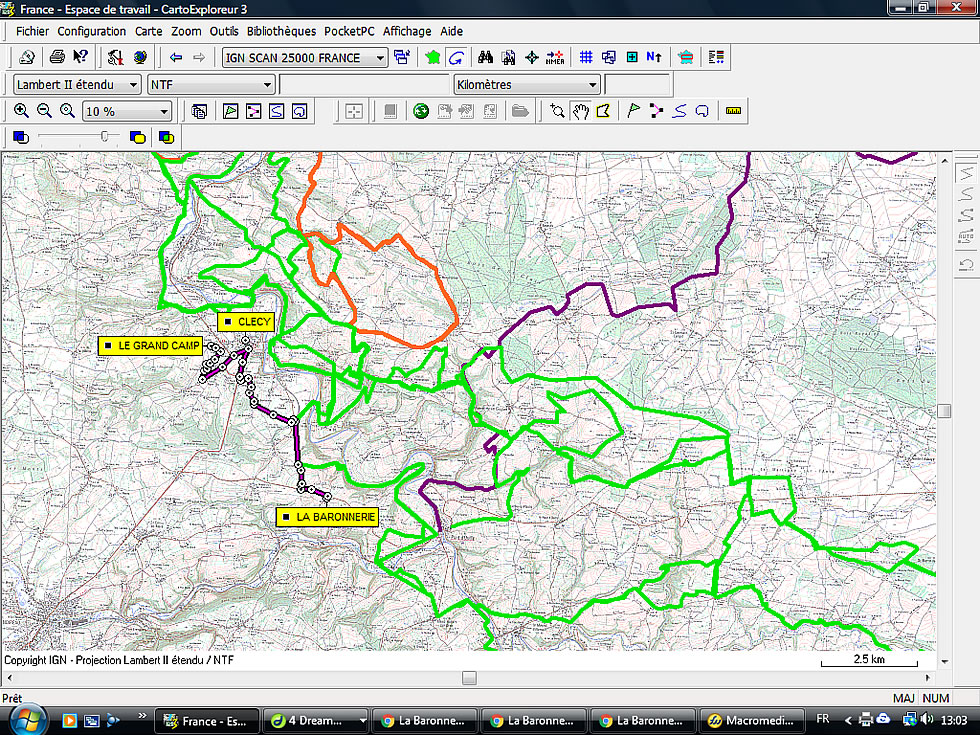Select the pink route drawing tool

[656, 111]
